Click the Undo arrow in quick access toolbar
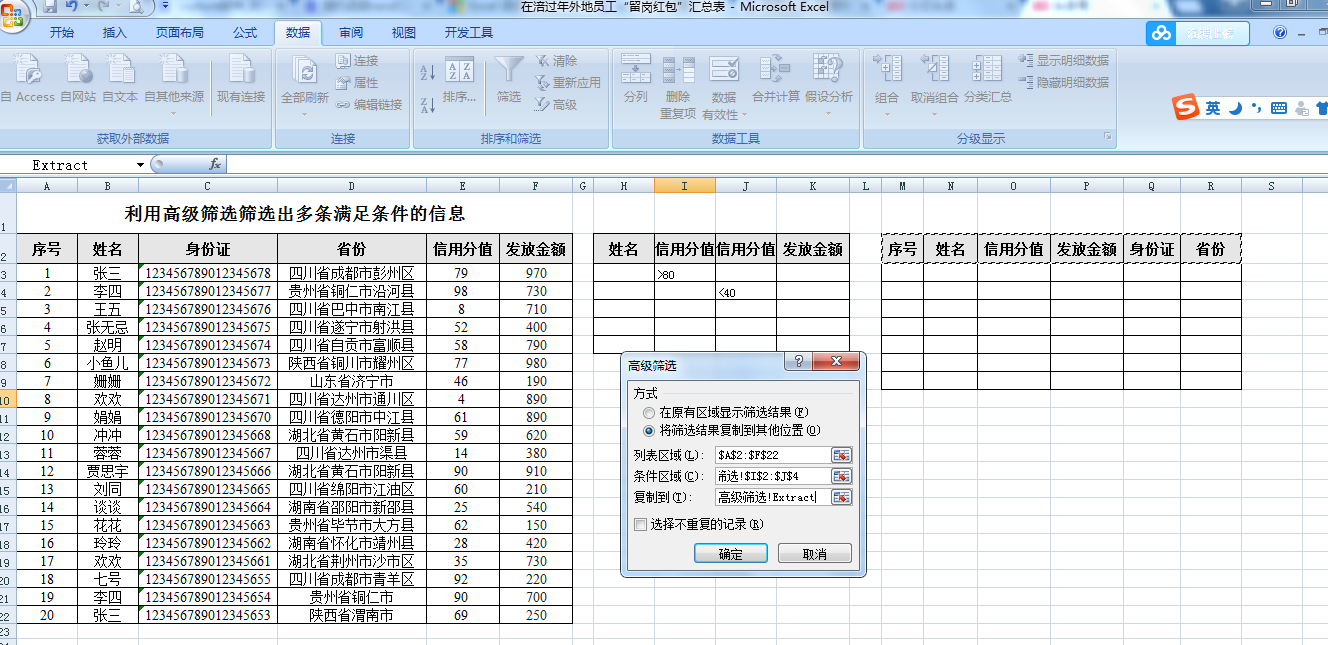The image size is (1328, 645). click(x=72, y=6)
